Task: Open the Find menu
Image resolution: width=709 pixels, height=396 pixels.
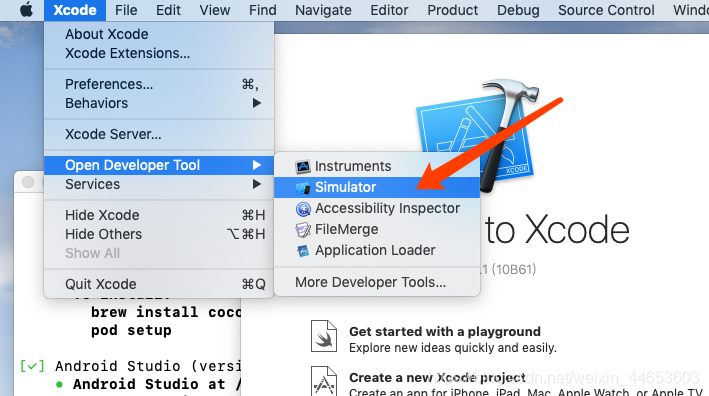Action: [x=262, y=10]
